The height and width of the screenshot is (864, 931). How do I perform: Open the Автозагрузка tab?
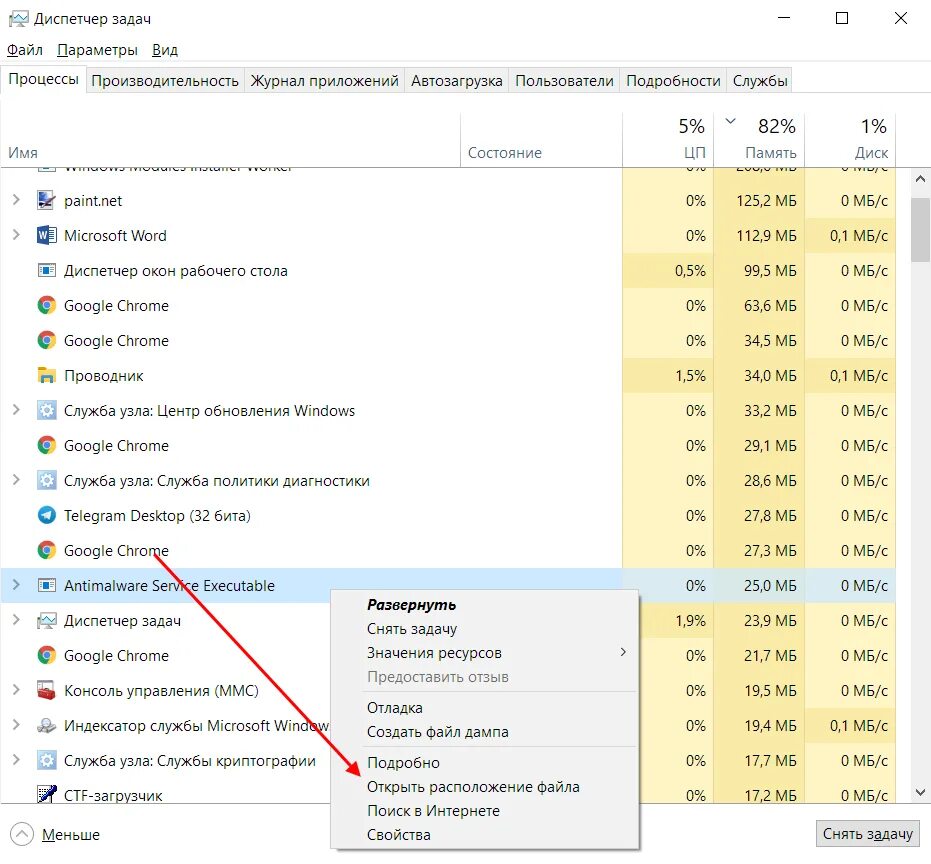pos(456,81)
